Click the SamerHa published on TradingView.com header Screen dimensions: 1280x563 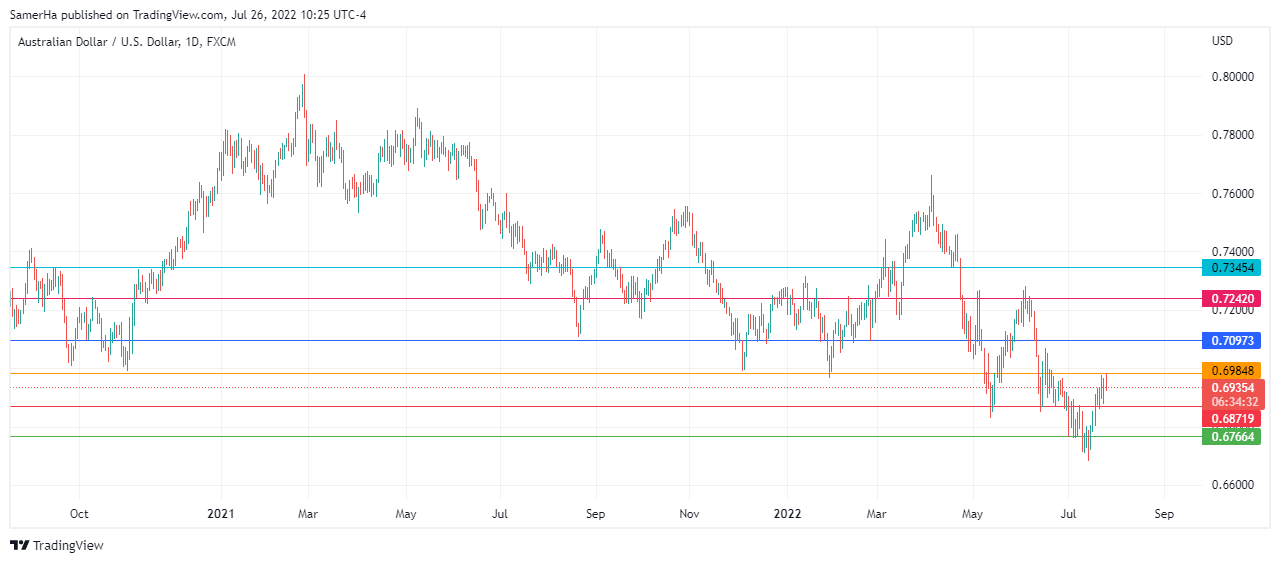pos(188,15)
